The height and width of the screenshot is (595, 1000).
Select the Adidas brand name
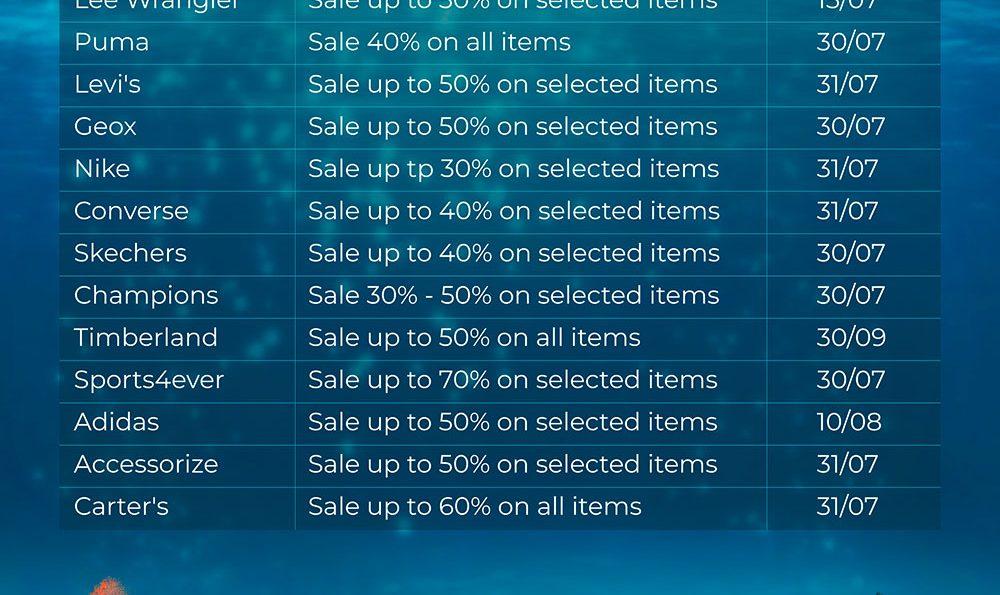coord(117,422)
